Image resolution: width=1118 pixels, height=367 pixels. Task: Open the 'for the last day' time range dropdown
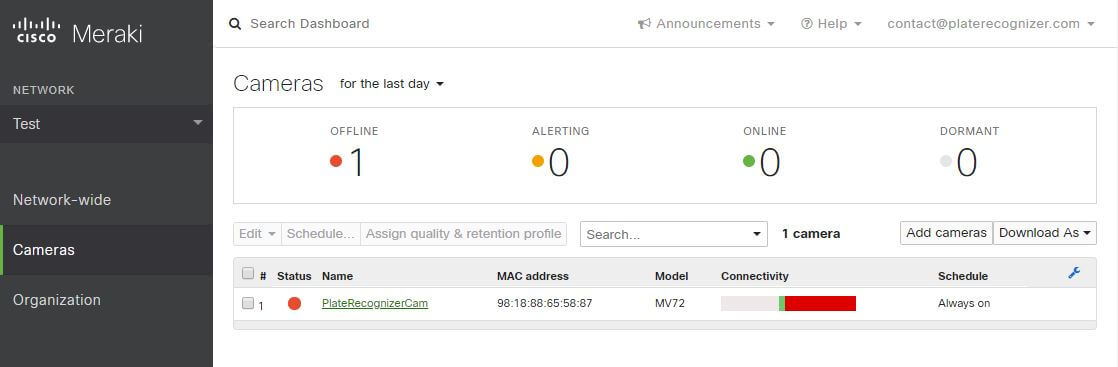click(391, 84)
